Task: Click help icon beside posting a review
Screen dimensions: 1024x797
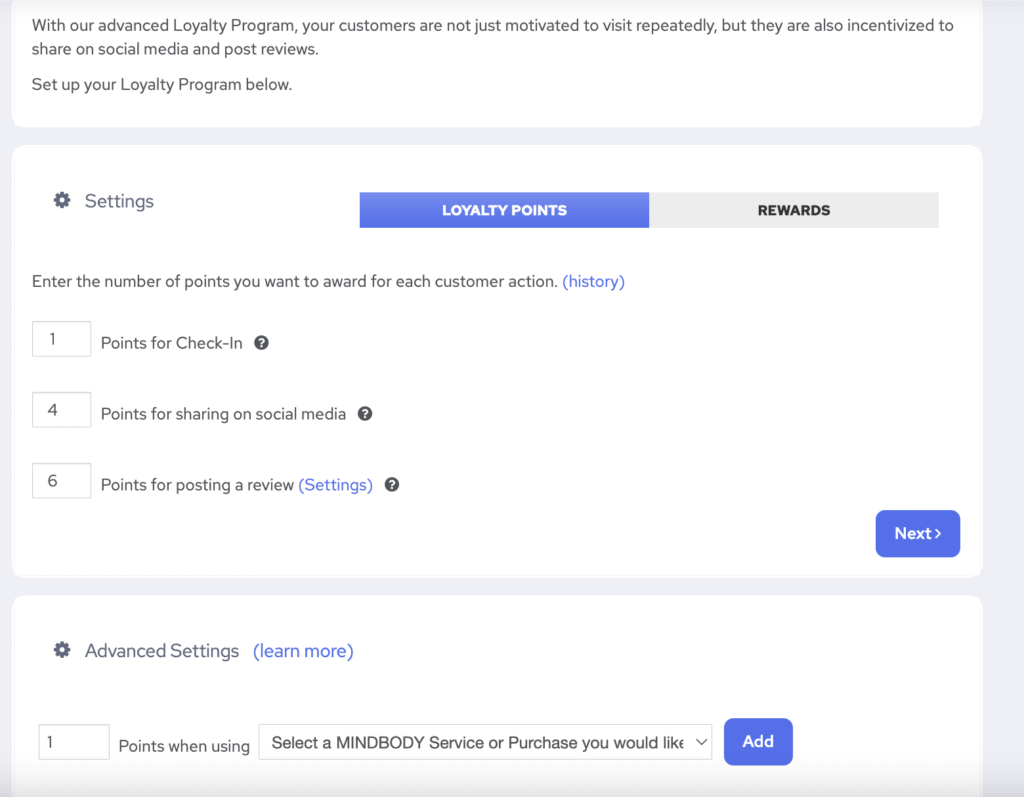Action: 392,485
